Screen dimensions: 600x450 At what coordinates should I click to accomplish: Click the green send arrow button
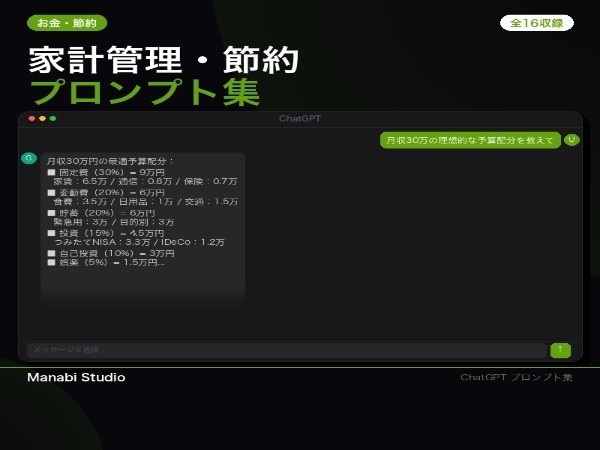click(x=560, y=350)
